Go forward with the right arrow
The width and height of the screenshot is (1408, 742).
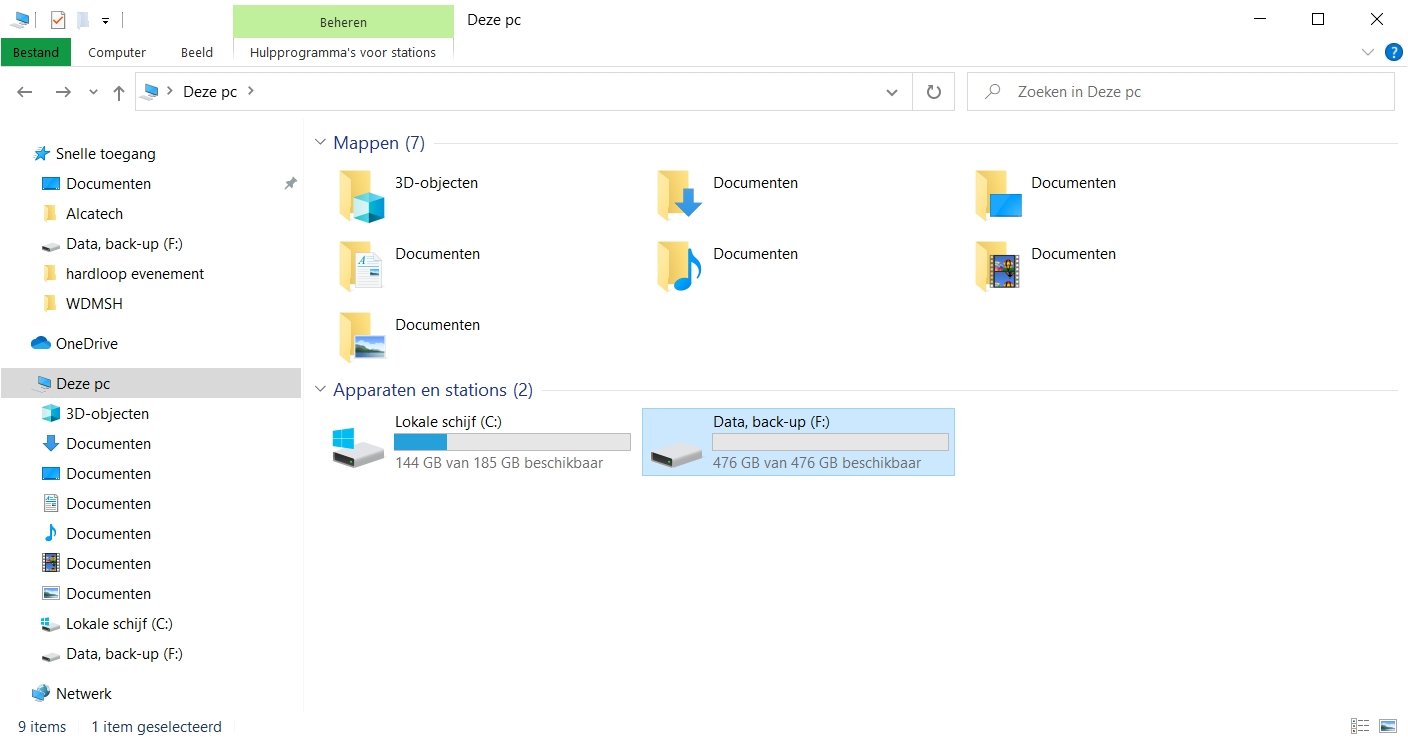63,92
